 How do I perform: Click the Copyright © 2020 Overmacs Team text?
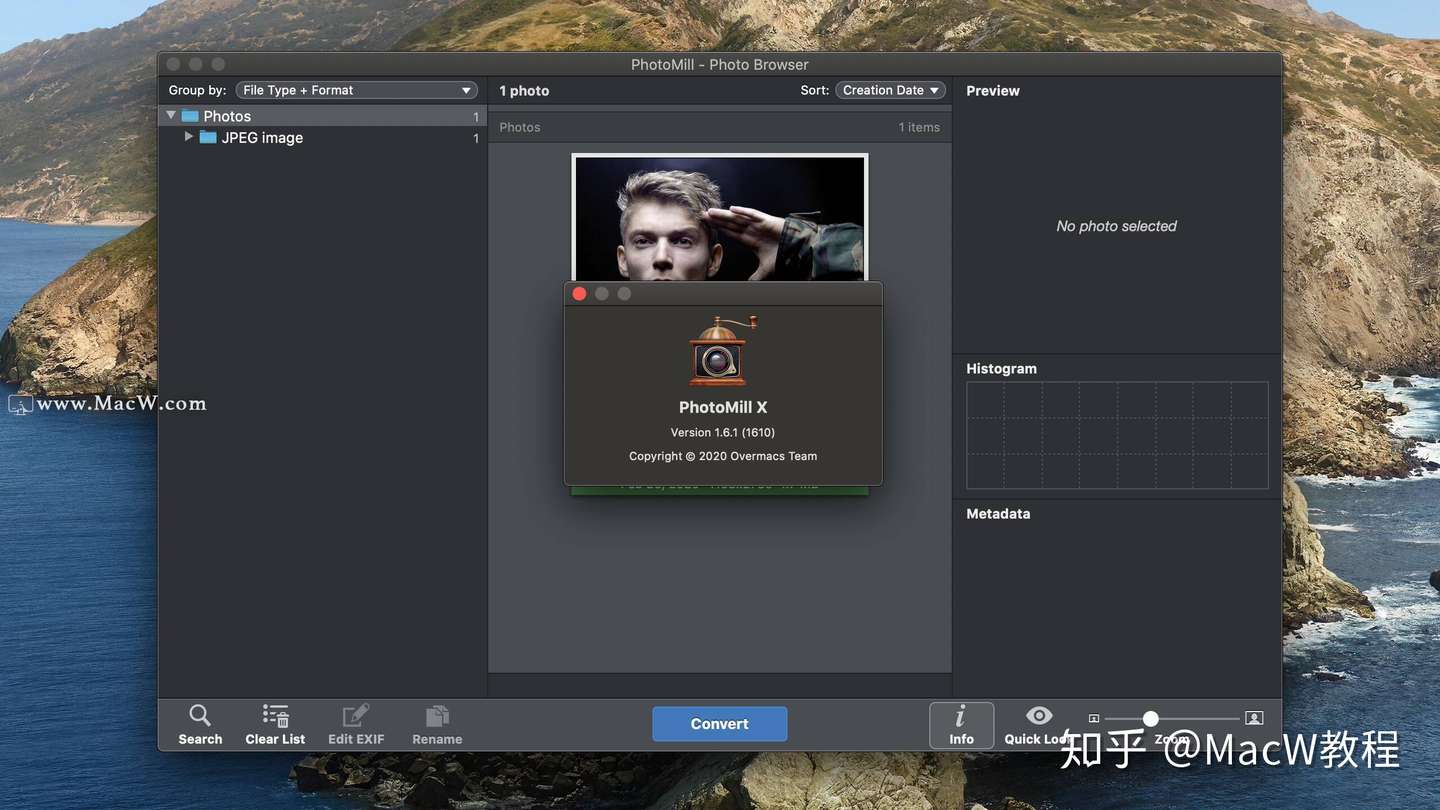pyautogui.click(x=723, y=456)
